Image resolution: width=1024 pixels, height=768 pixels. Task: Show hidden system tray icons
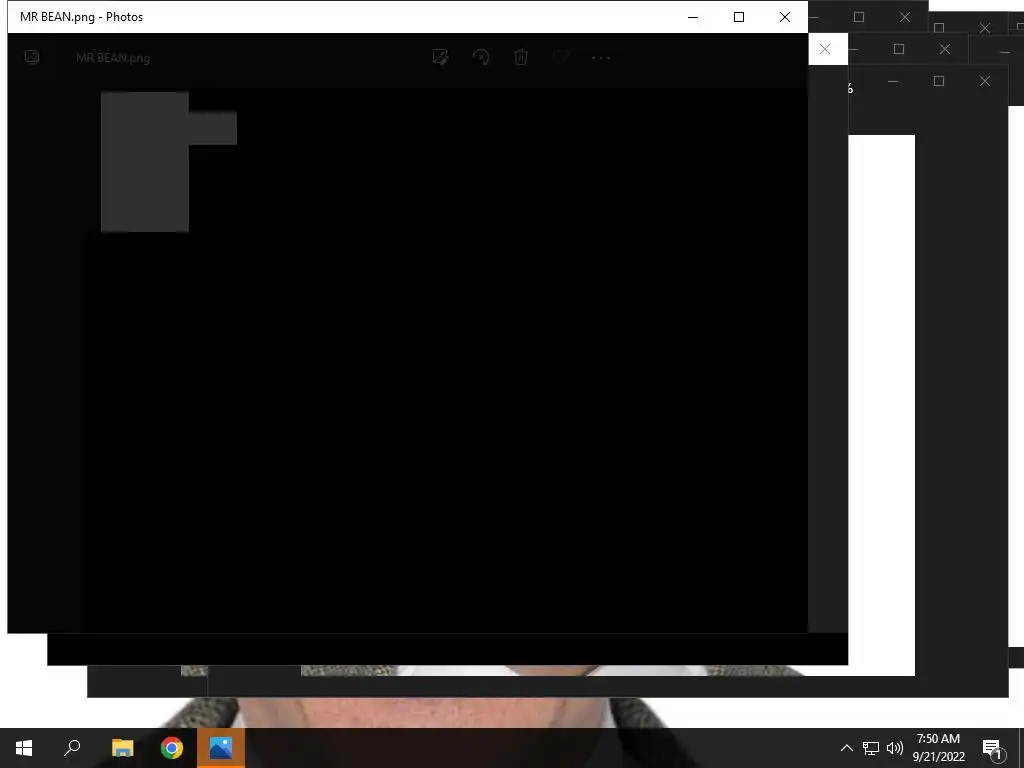point(846,748)
